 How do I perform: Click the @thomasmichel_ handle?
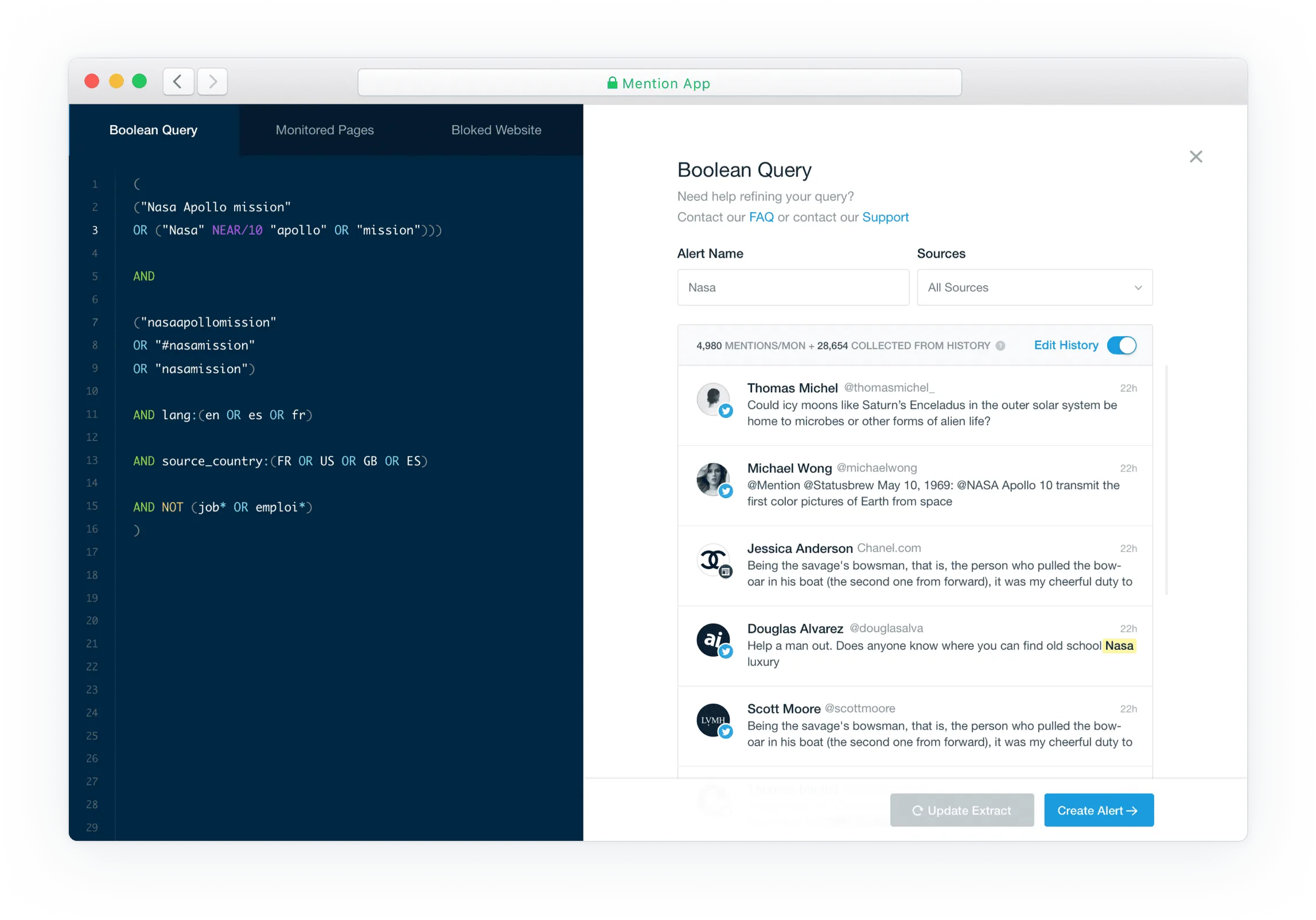pos(889,388)
